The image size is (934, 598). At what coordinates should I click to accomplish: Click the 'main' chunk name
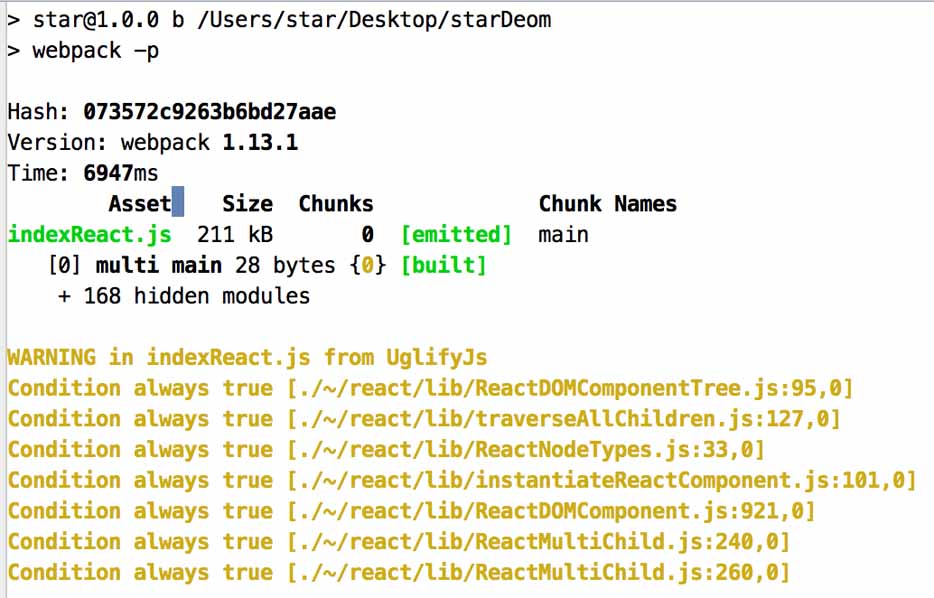click(x=563, y=235)
